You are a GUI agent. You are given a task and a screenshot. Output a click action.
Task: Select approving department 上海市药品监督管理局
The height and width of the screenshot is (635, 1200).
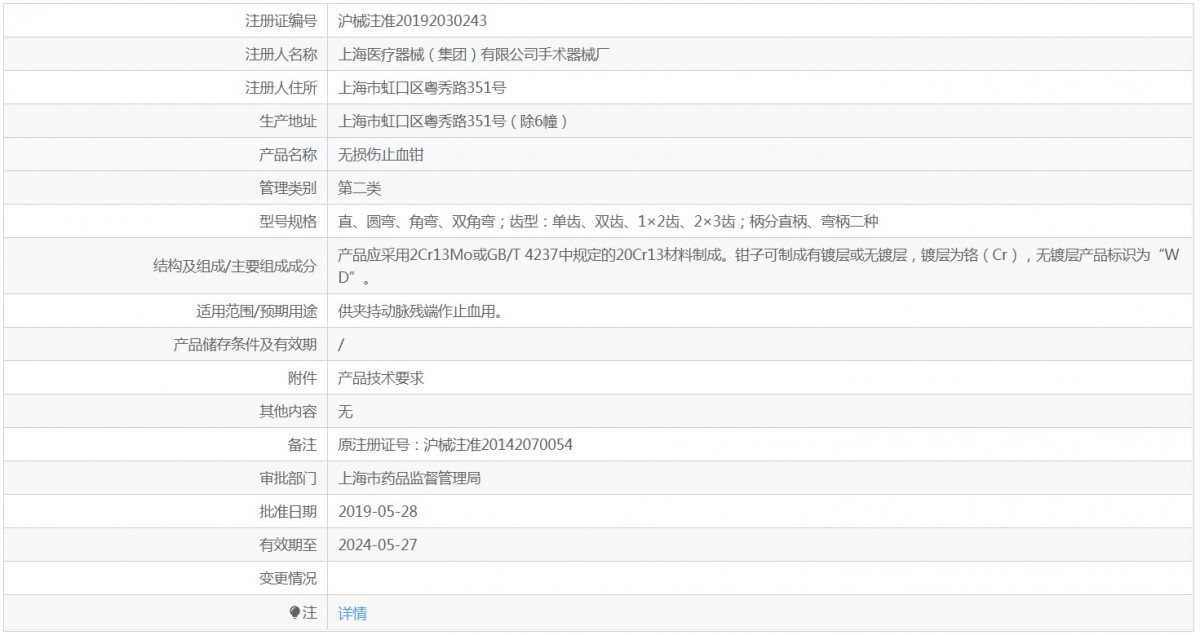tap(410, 478)
